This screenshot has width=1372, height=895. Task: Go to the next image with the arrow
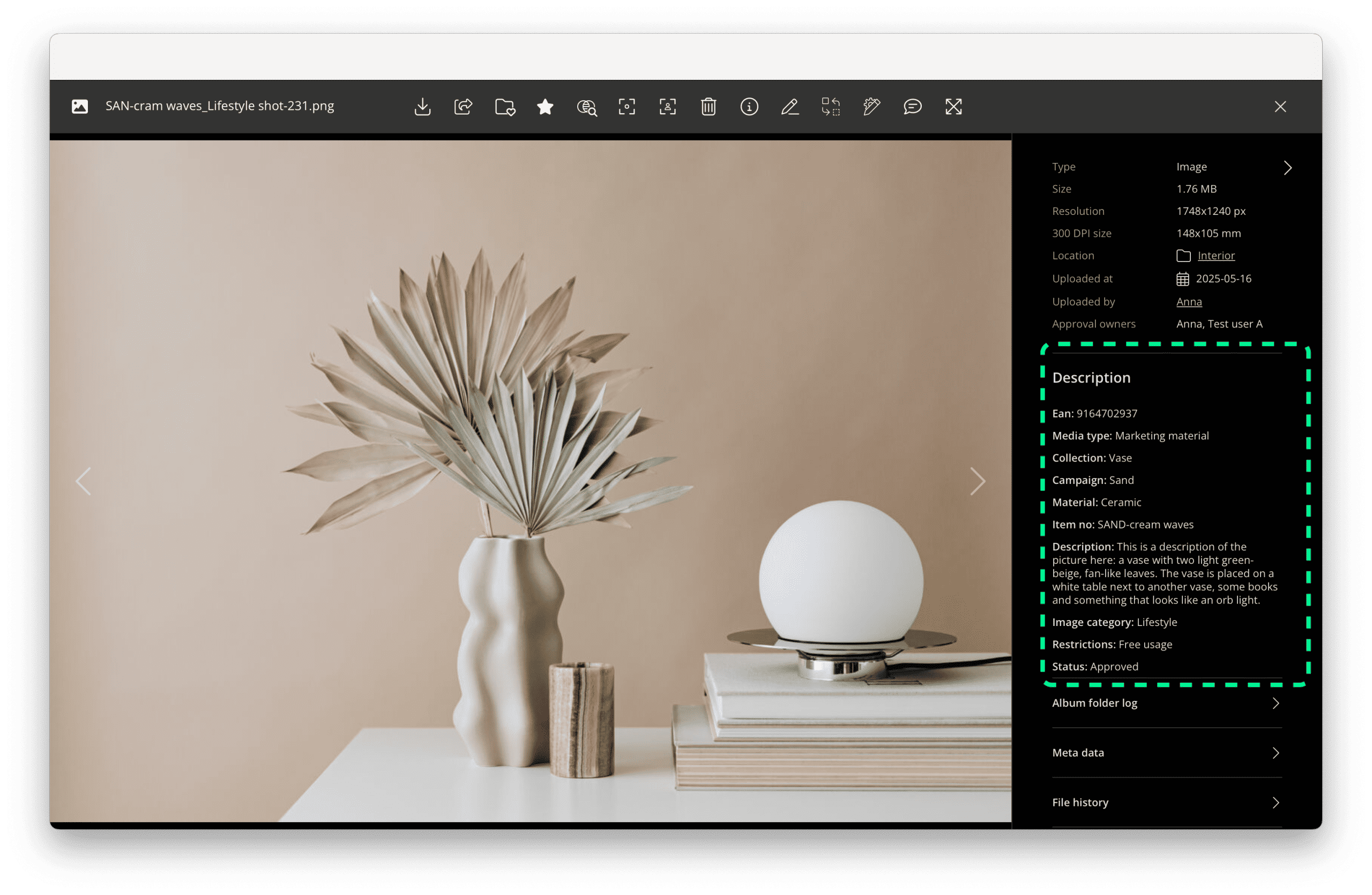[x=977, y=482]
